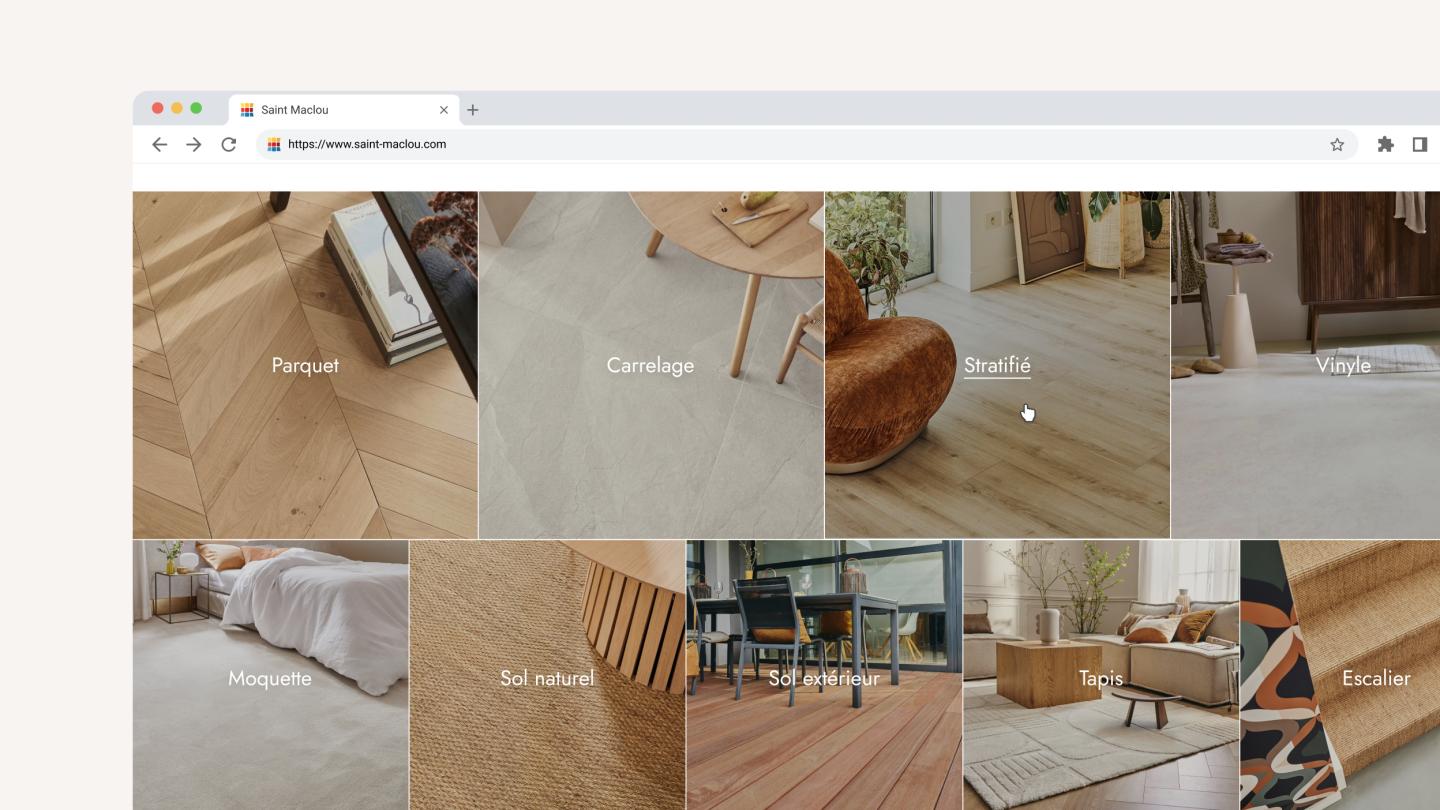1440x810 pixels.
Task: Click the yellow minimize window button
Action: pos(177,108)
